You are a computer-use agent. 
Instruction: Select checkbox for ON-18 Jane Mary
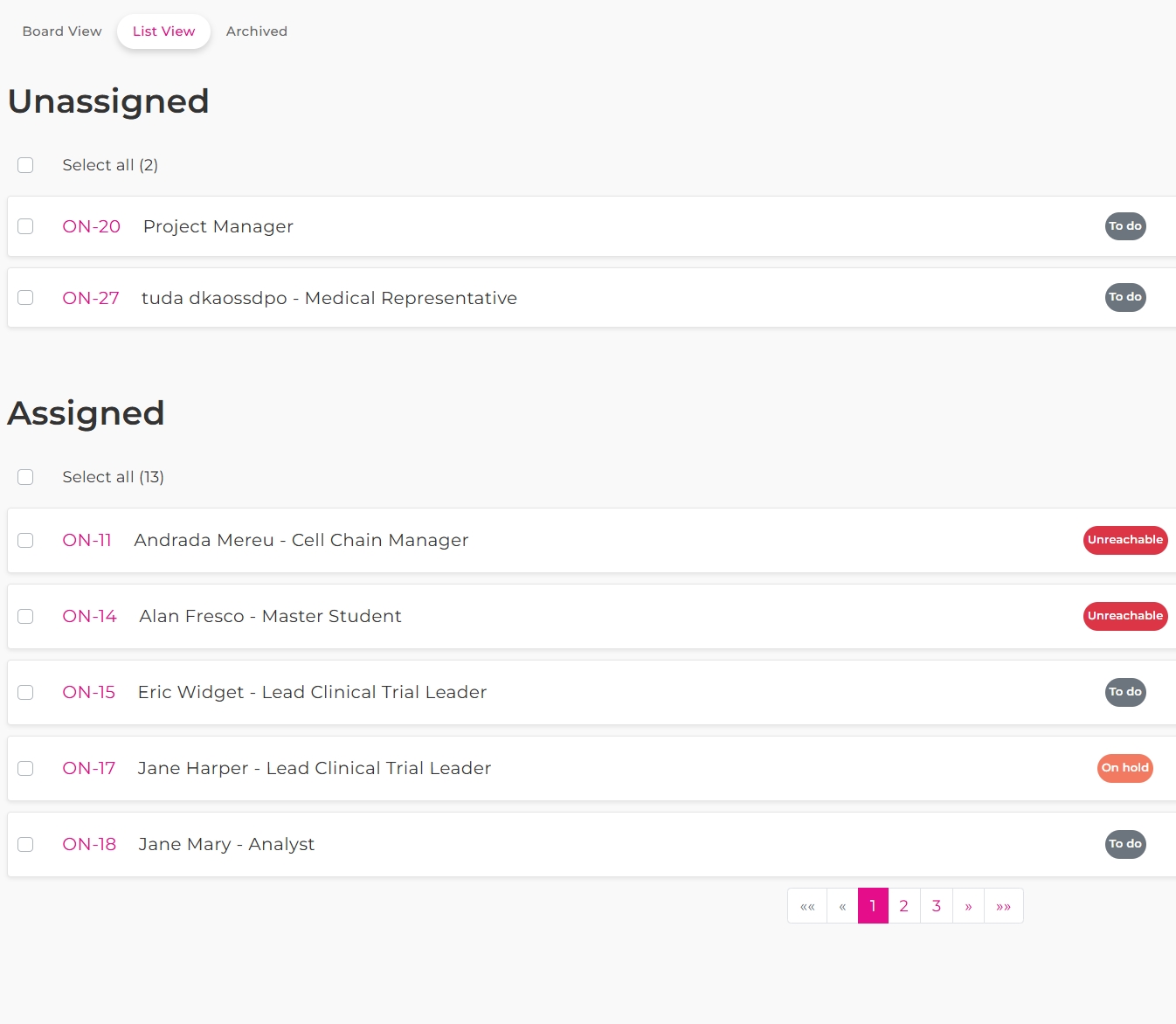25,844
